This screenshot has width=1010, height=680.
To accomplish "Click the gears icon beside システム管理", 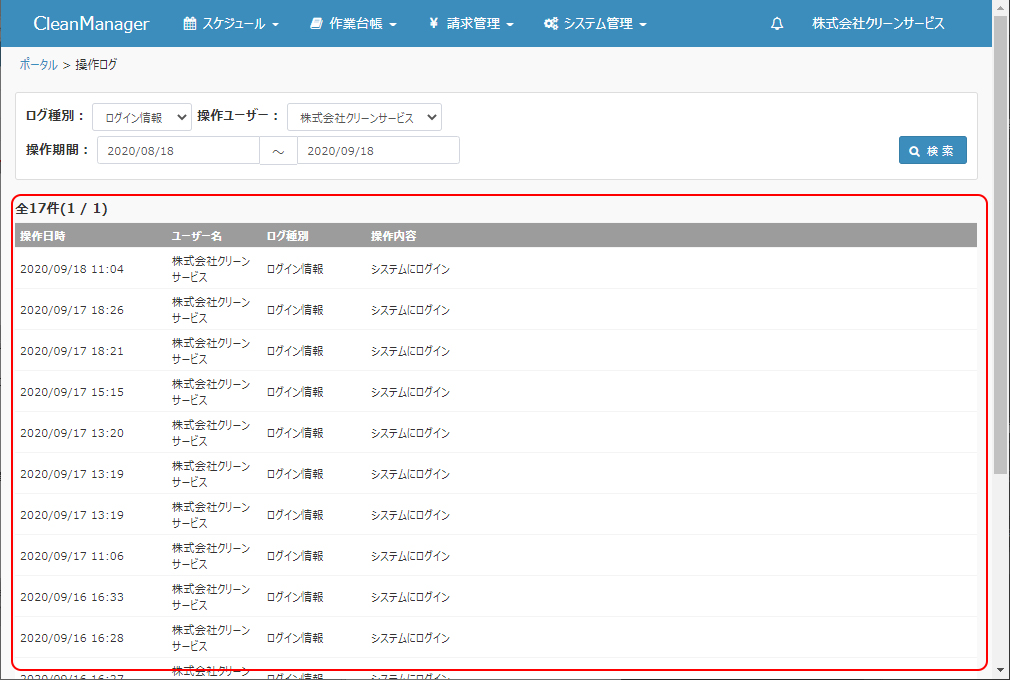I will pos(551,24).
